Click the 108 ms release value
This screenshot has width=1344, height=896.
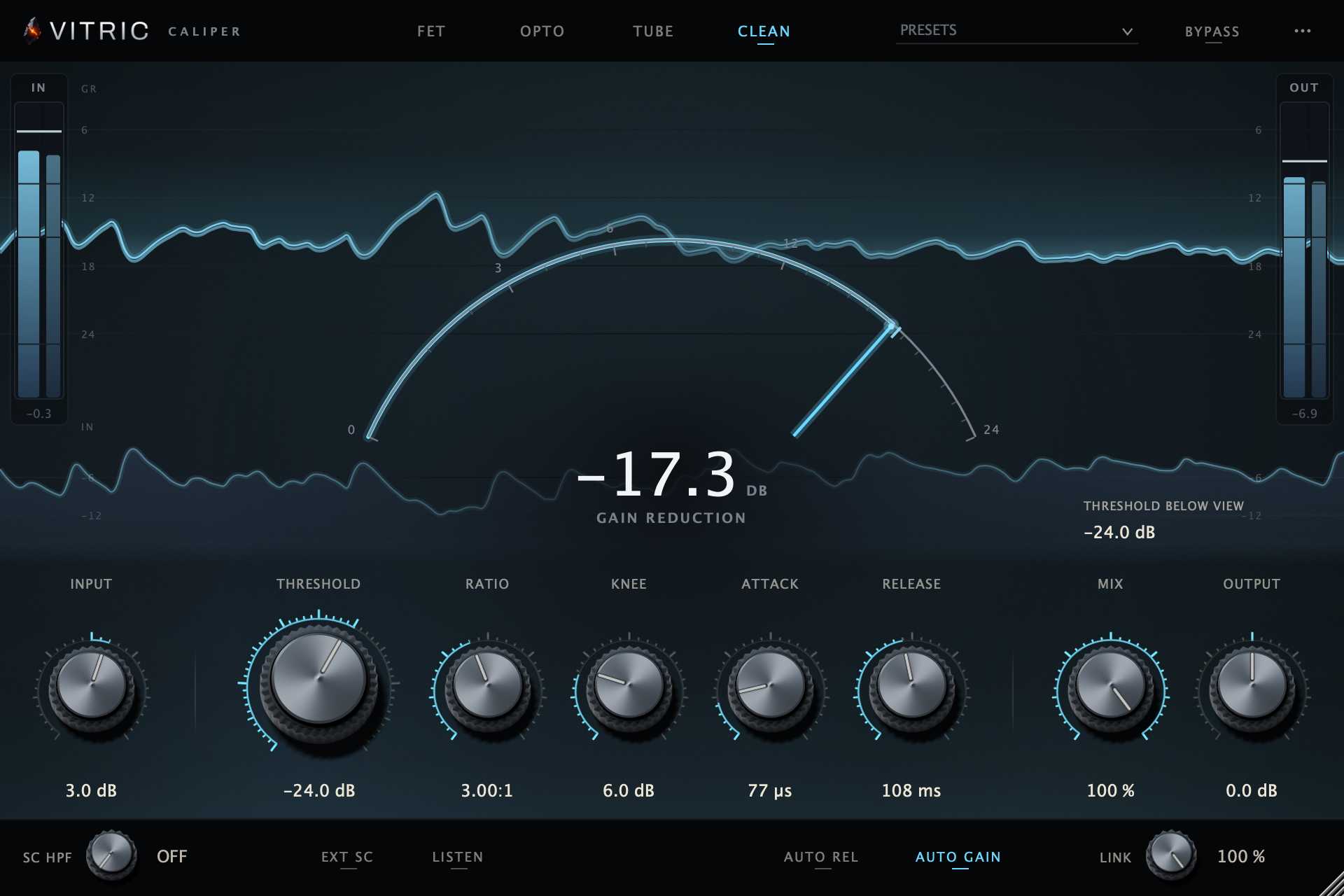pos(911,790)
